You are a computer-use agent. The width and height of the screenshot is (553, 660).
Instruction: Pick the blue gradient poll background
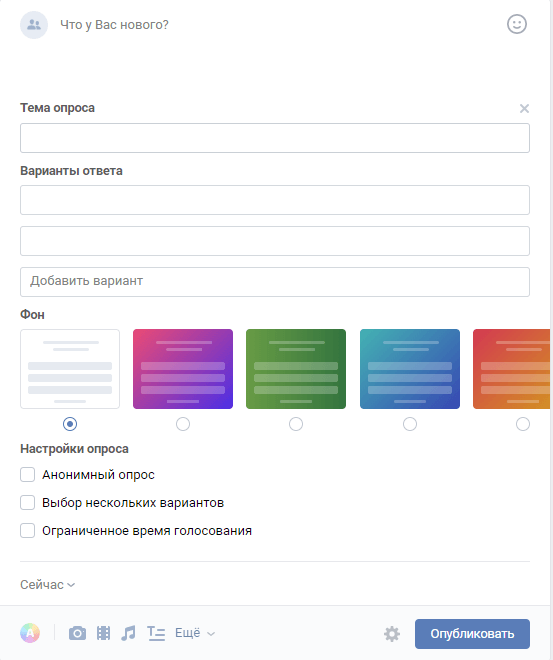pos(410,369)
